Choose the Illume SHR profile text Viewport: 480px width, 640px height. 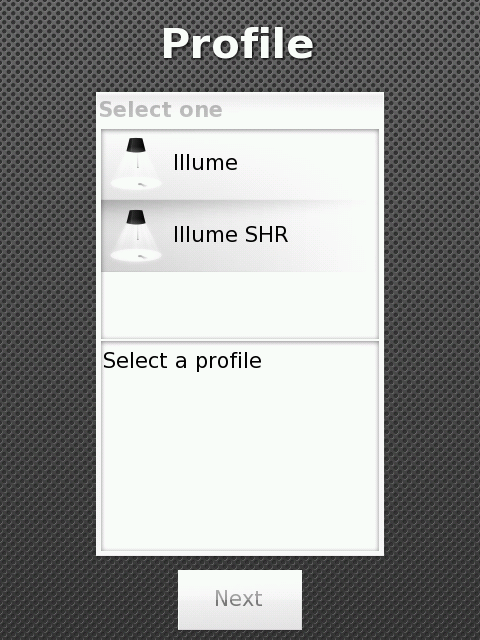pos(231,235)
